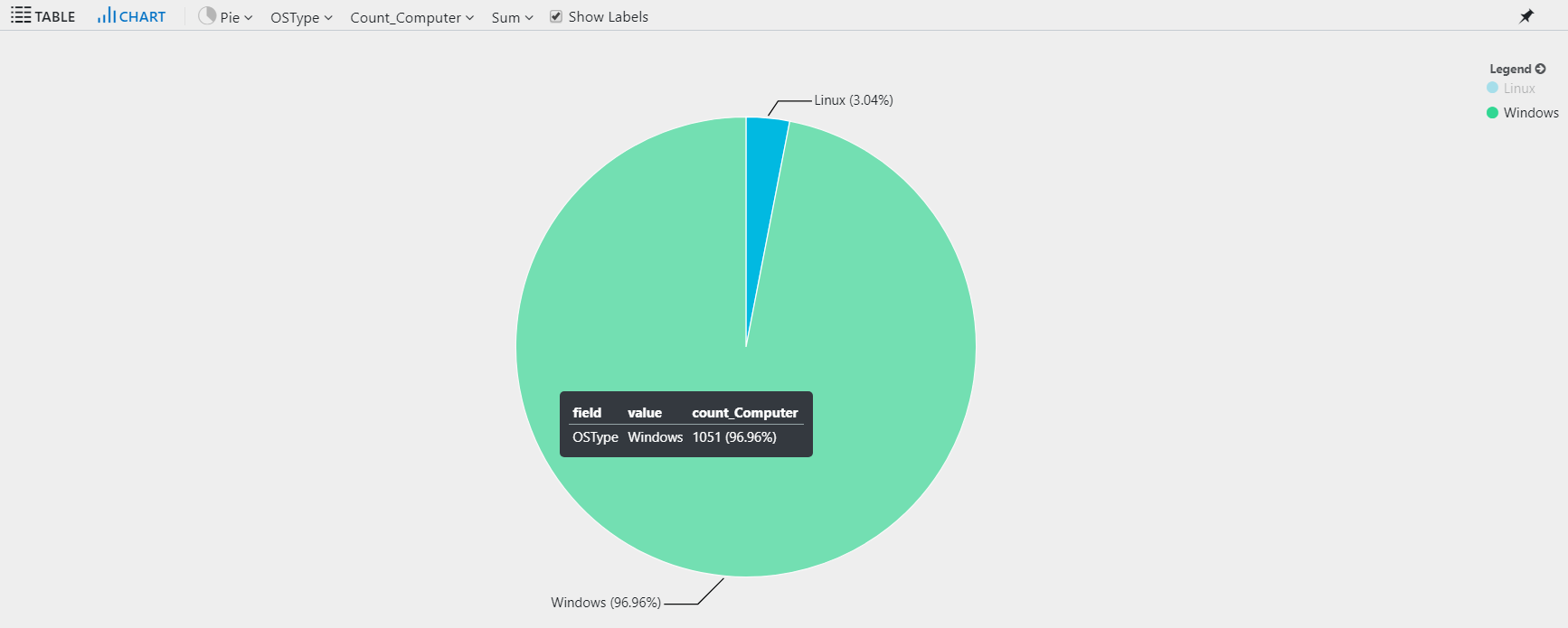This screenshot has width=1568, height=628.
Task: Toggle the Linux legend entry
Action: coord(1511,88)
